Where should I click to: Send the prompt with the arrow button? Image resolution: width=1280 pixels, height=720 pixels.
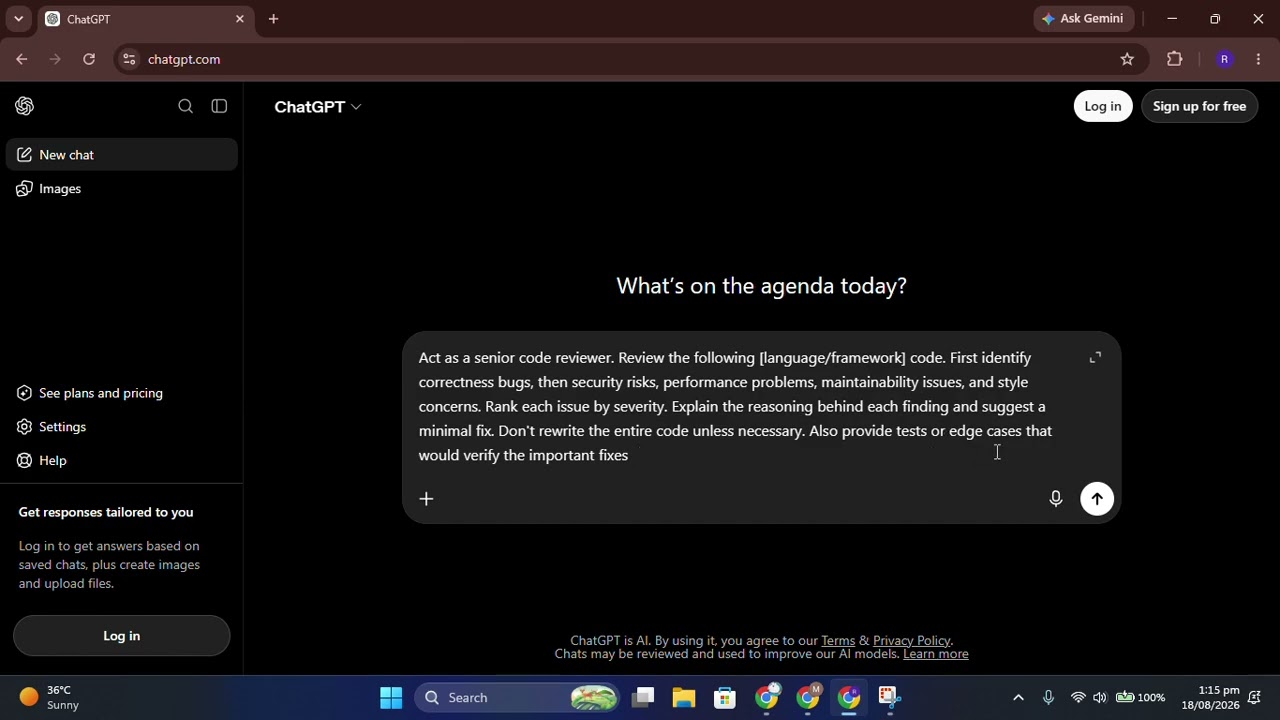point(1097,499)
